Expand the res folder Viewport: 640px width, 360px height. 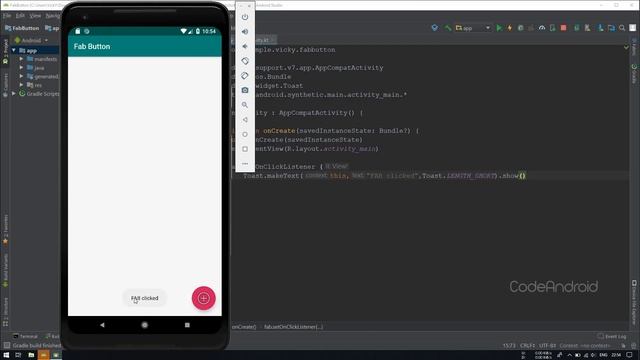click(x=21, y=85)
